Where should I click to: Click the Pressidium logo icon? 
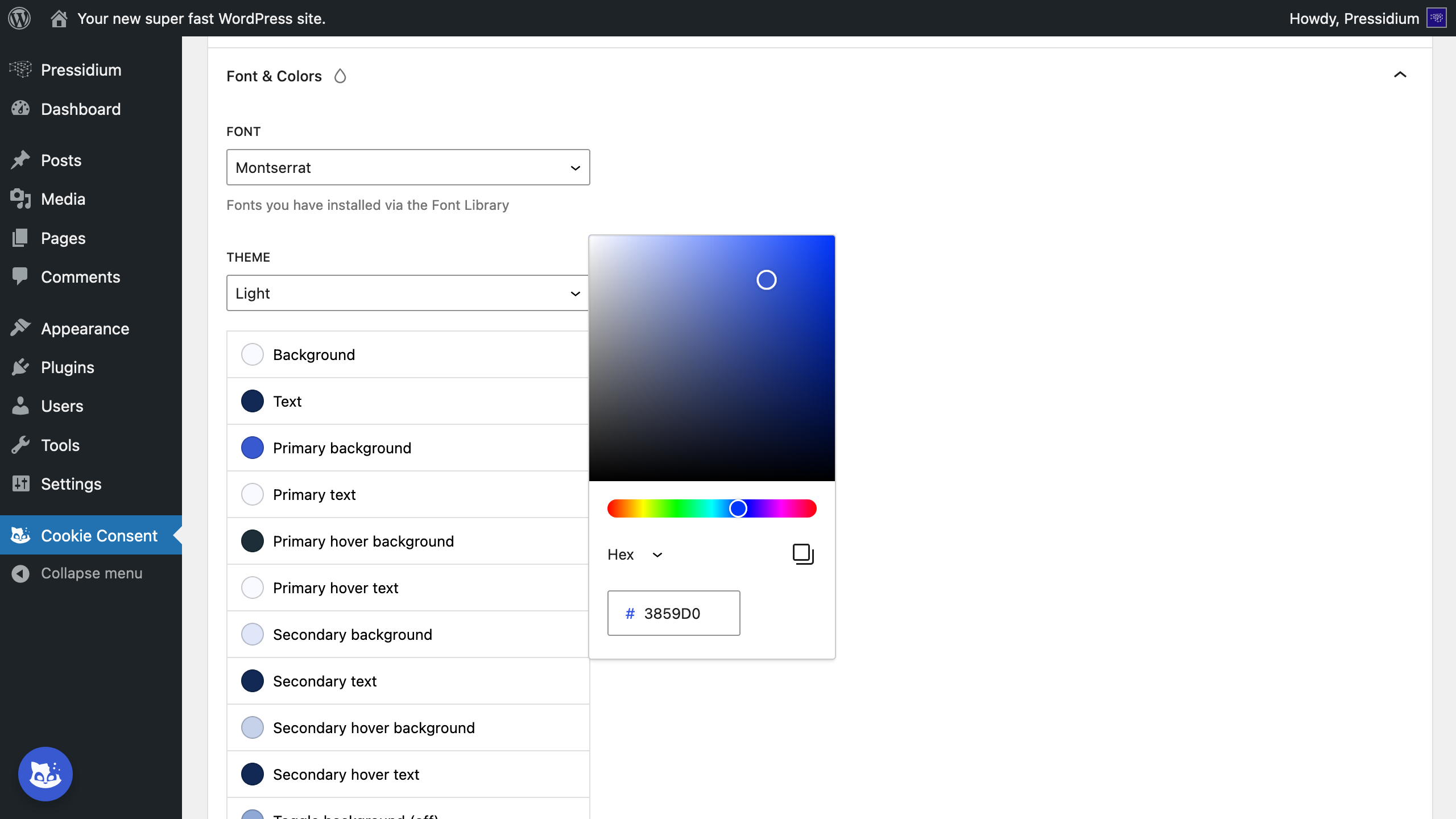(x=20, y=69)
